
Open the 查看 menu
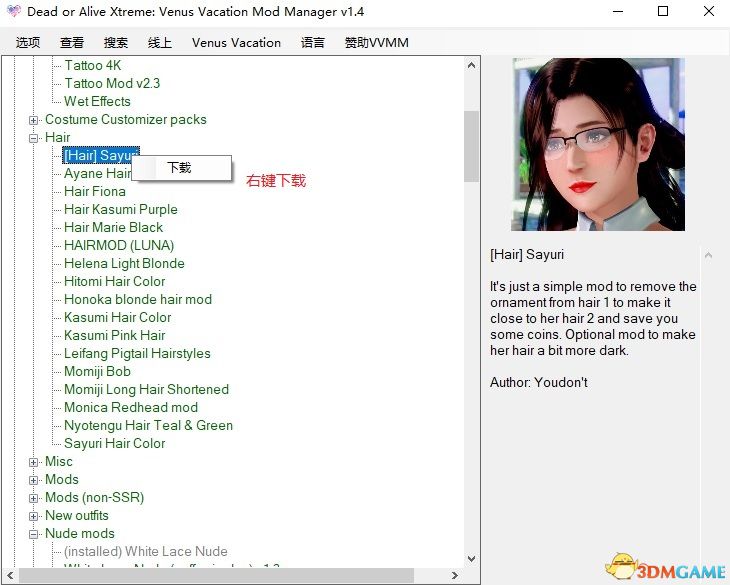pyautogui.click(x=72, y=43)
